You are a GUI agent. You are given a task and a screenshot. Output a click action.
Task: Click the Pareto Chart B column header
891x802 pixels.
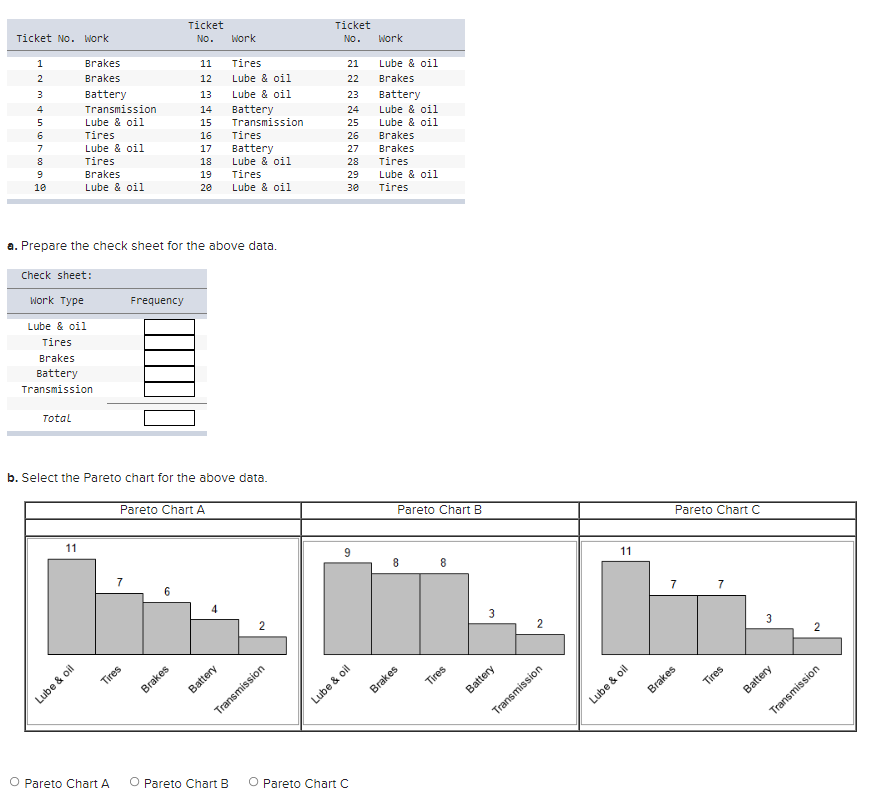click(x=439, y=510)
